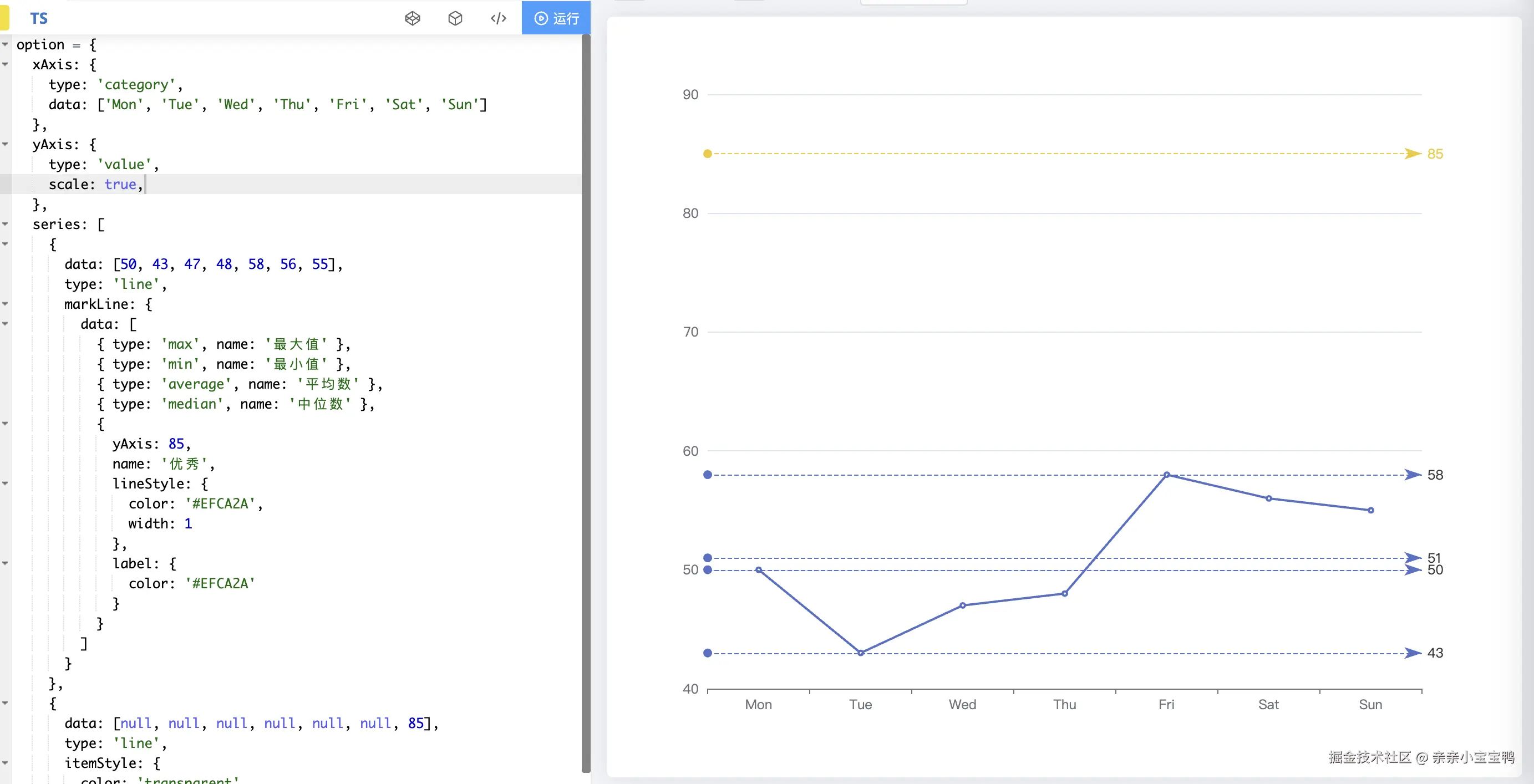Open in CodePen icon
The image size is (1534, 784).
[x=412, y=18]
